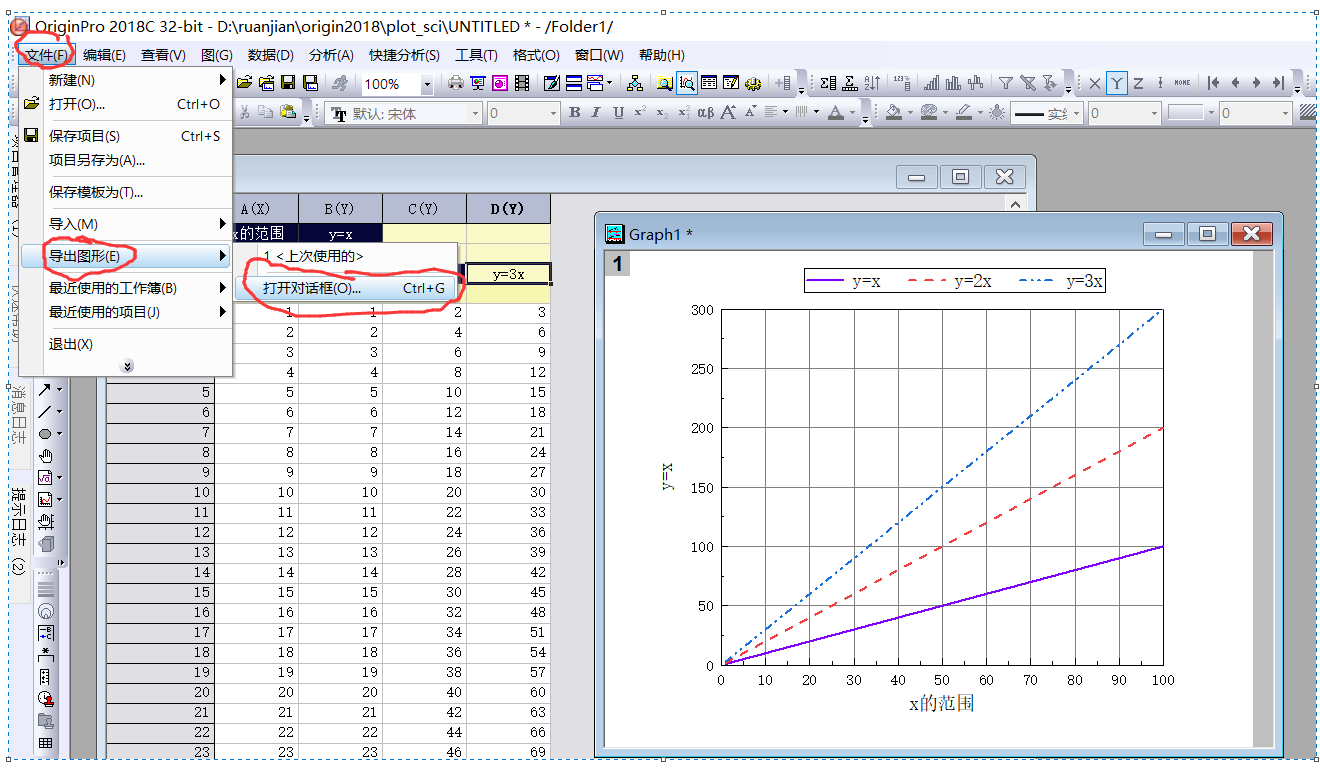Screen dimensions: 1320x769
Task: Open the 文件(F) menu
Action: point(46,55)
